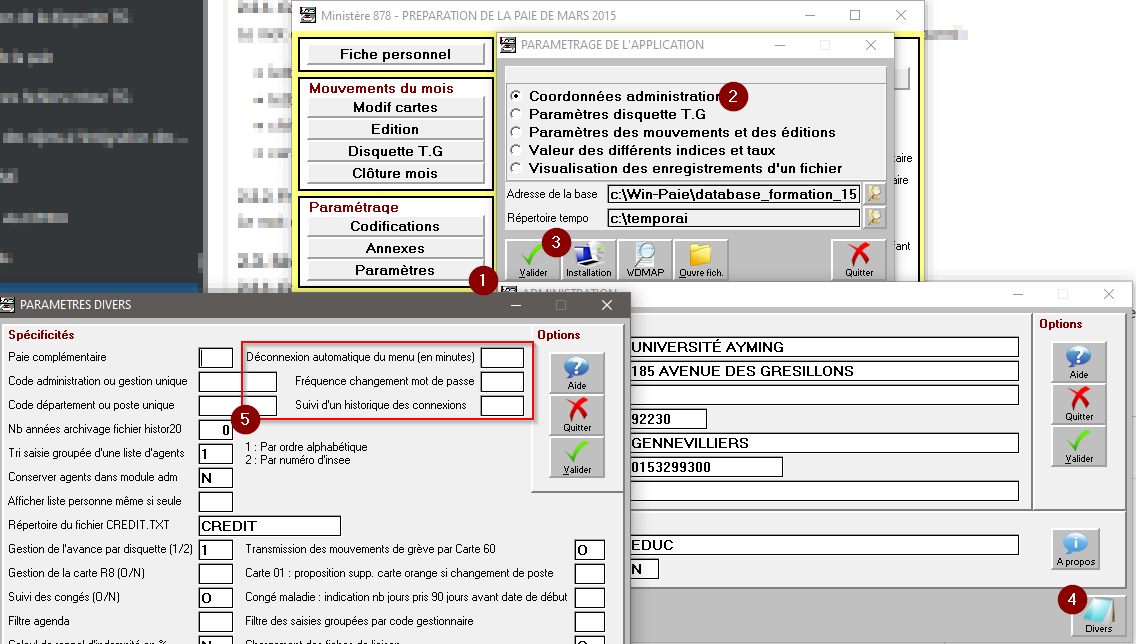
Task: Click the Répertoire du fichier CREDIT.TXT field
Action: 270,526
